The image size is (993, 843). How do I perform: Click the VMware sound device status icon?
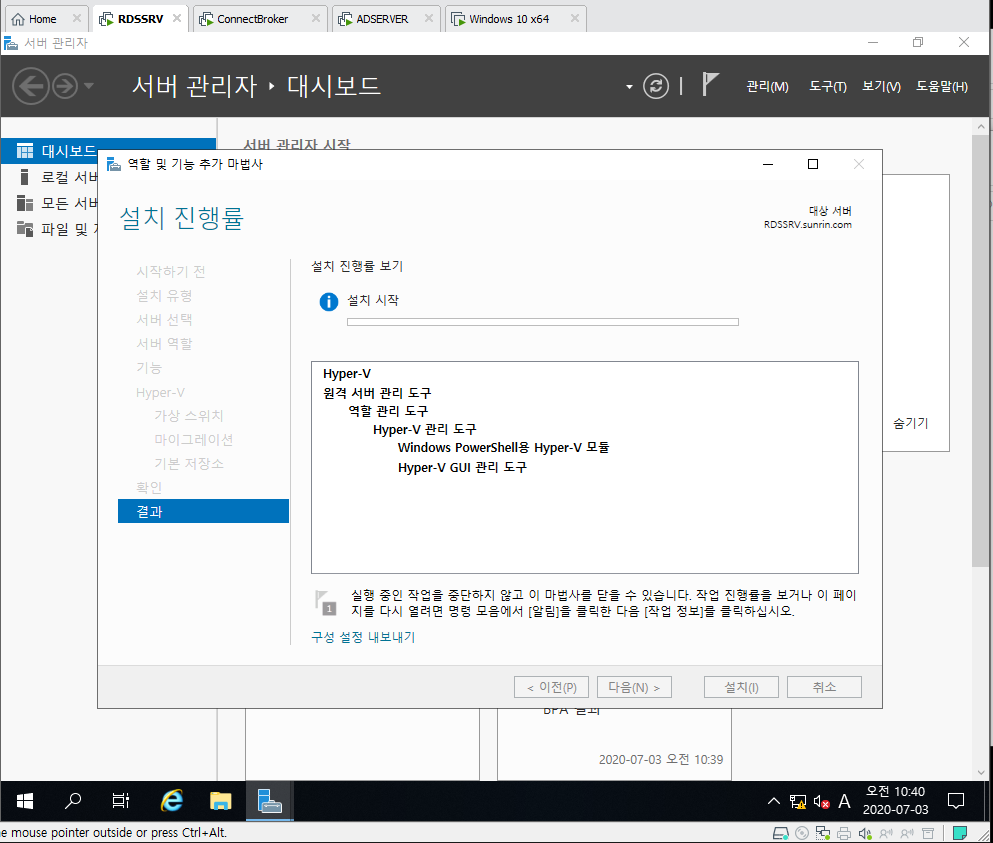point(864,833)
